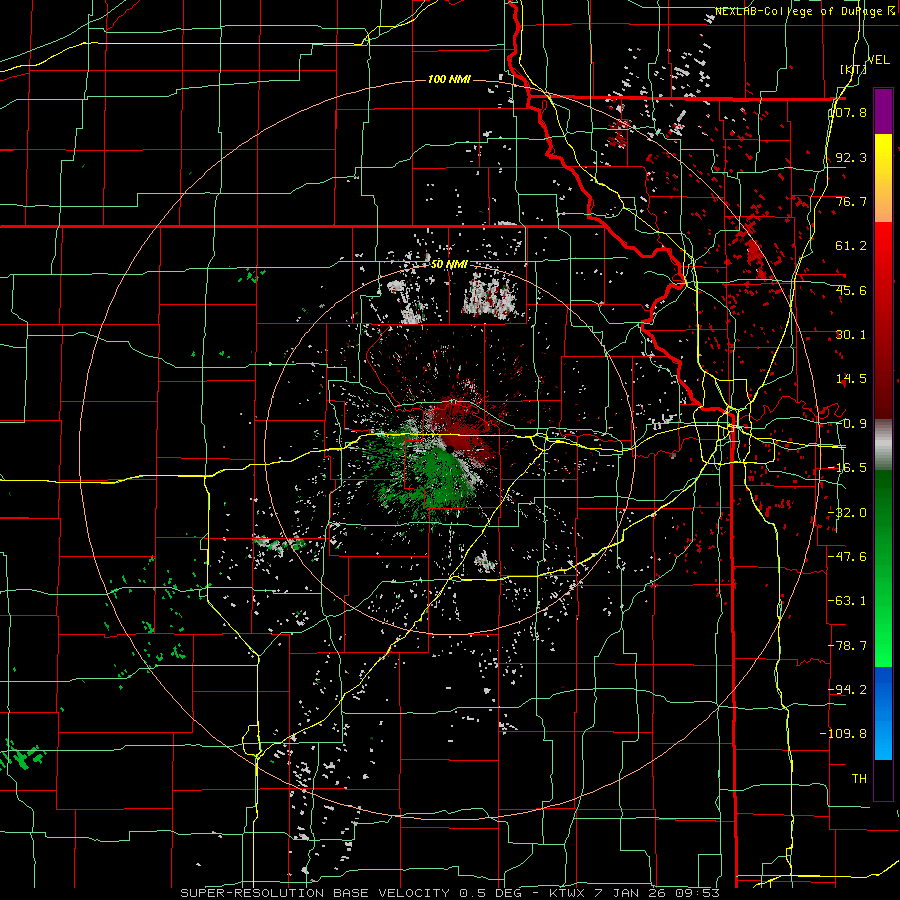This screenshot has height=900, width=900.
Task: Click the 100 NMI range ring label
Action: (x=449, y=79)
